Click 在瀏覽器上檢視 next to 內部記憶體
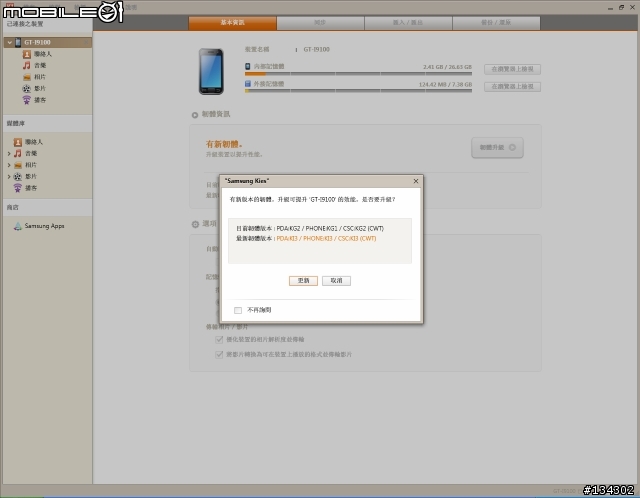 tap(512, 69)
